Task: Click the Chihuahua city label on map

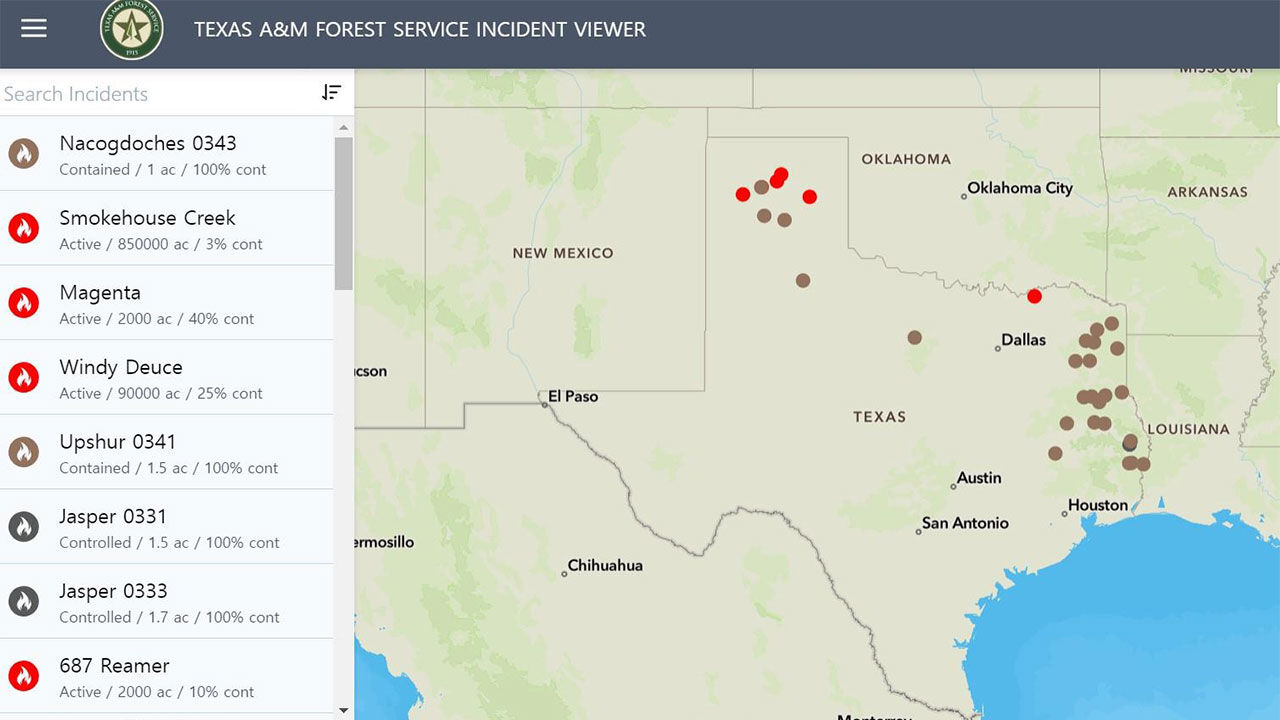Action: click(605, 565)
